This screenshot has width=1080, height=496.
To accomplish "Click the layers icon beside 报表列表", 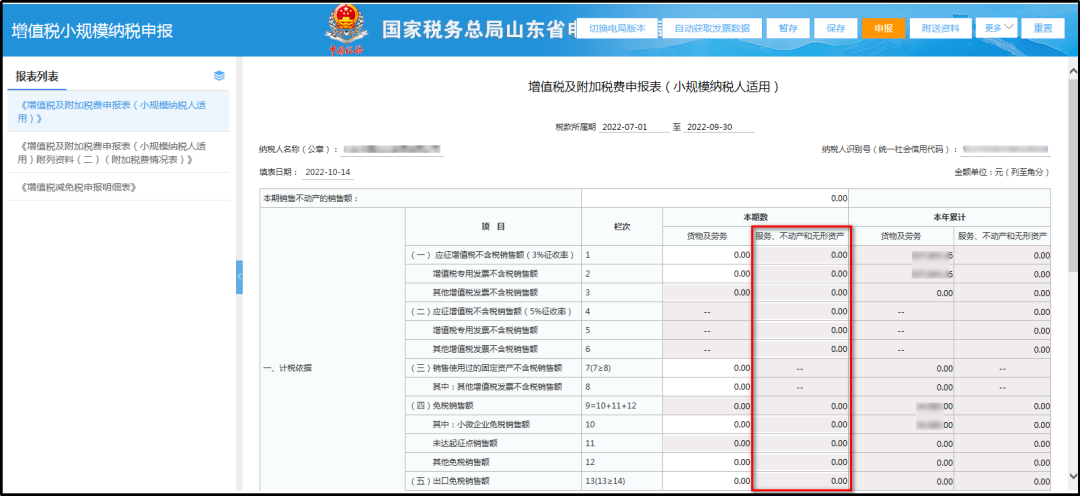I will coord(219,76).
